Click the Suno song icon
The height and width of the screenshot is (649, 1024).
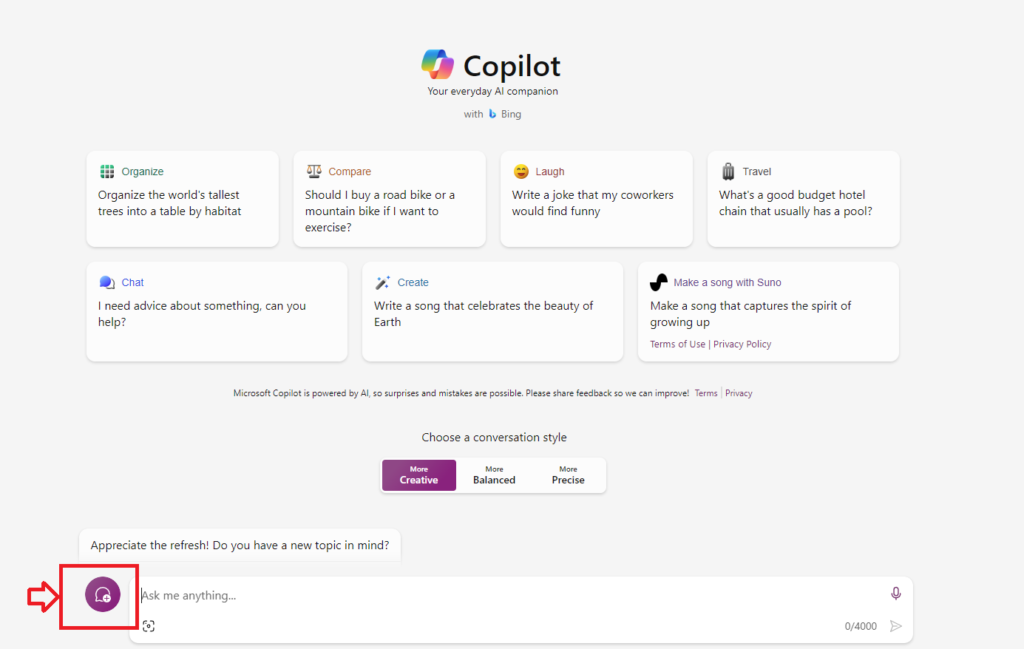point(658,282)
